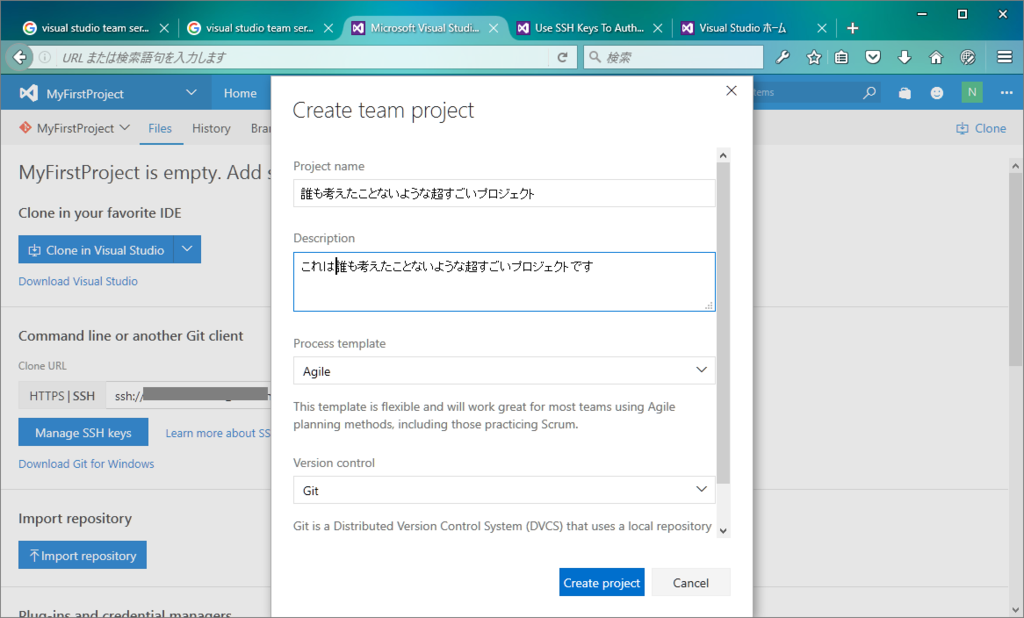Click the globe extension icon in toolbar
This screenshot has height=618, width=1024.
pos(967,57)
